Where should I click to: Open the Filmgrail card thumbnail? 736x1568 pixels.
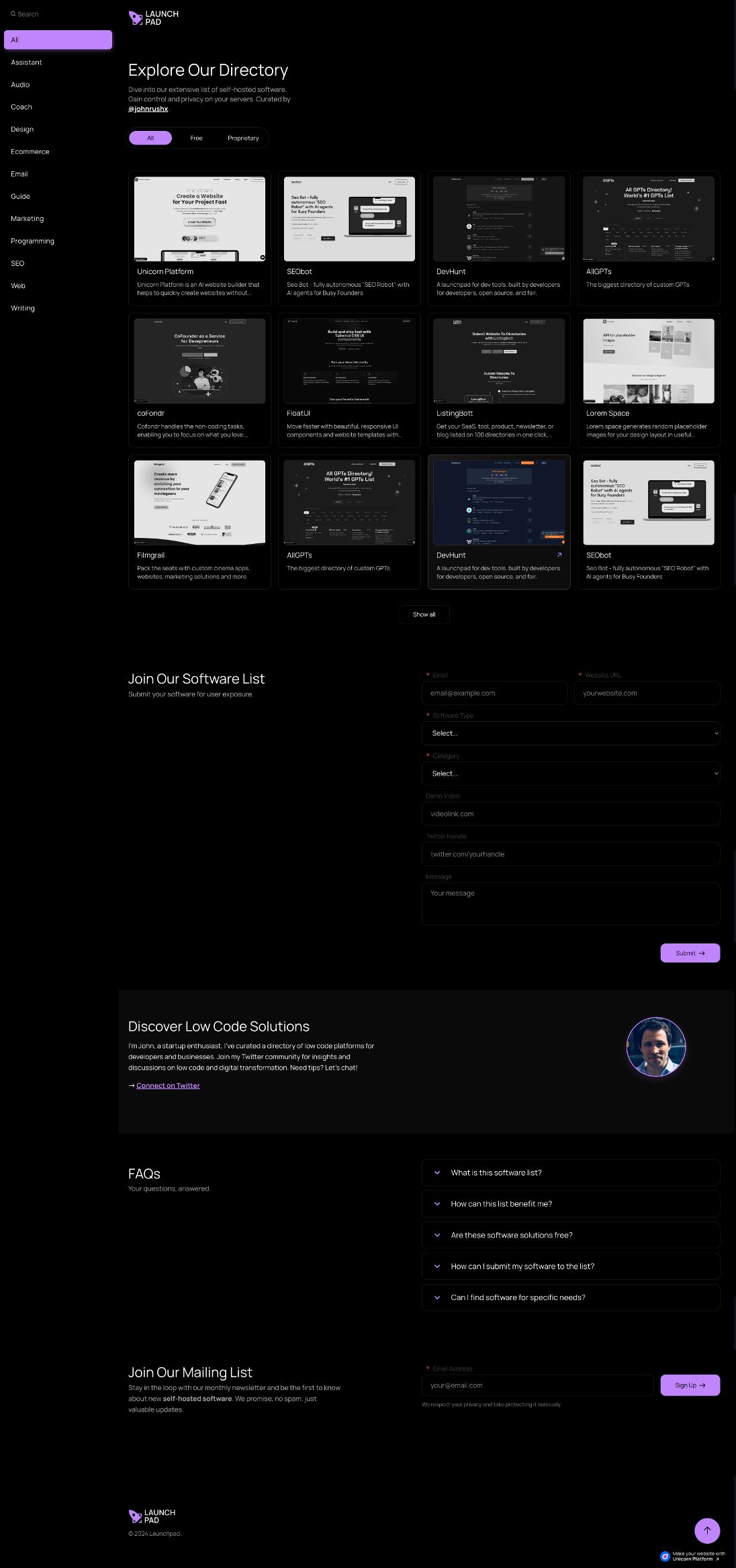tap(199, 502)
